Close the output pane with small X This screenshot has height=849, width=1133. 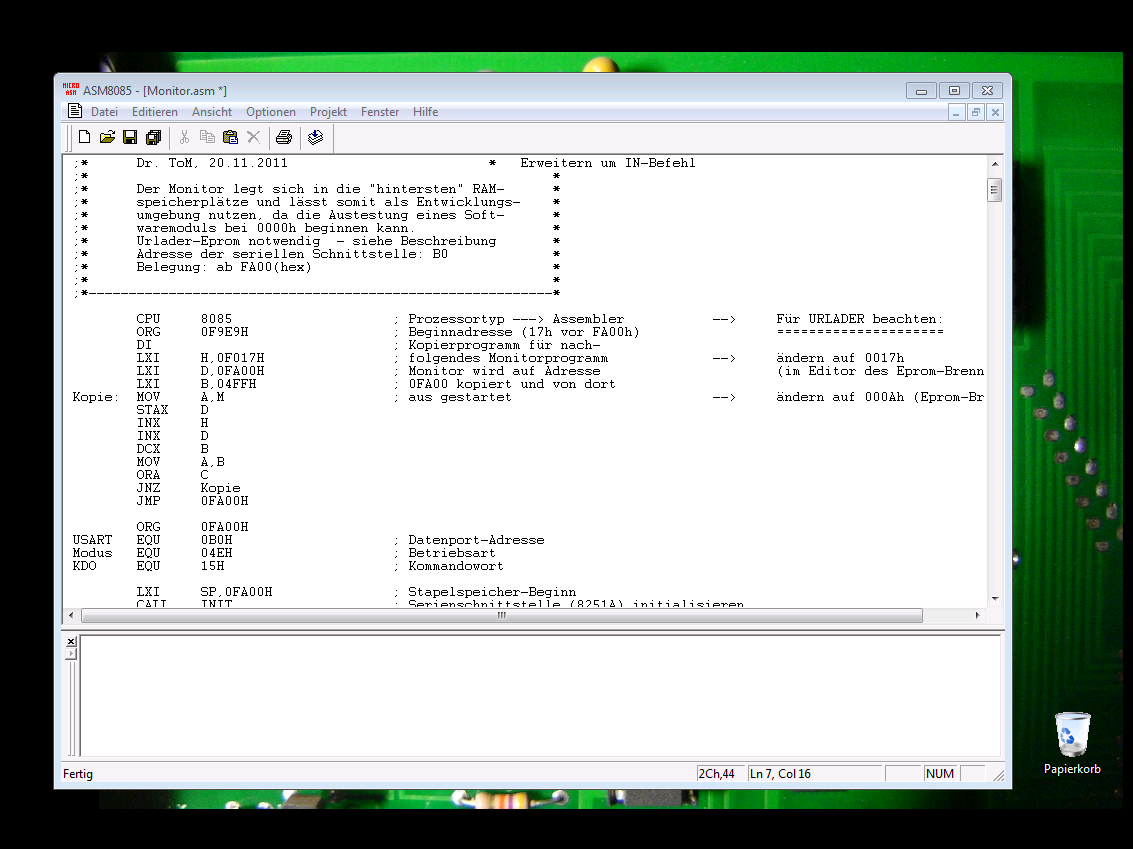click(71, 642)
